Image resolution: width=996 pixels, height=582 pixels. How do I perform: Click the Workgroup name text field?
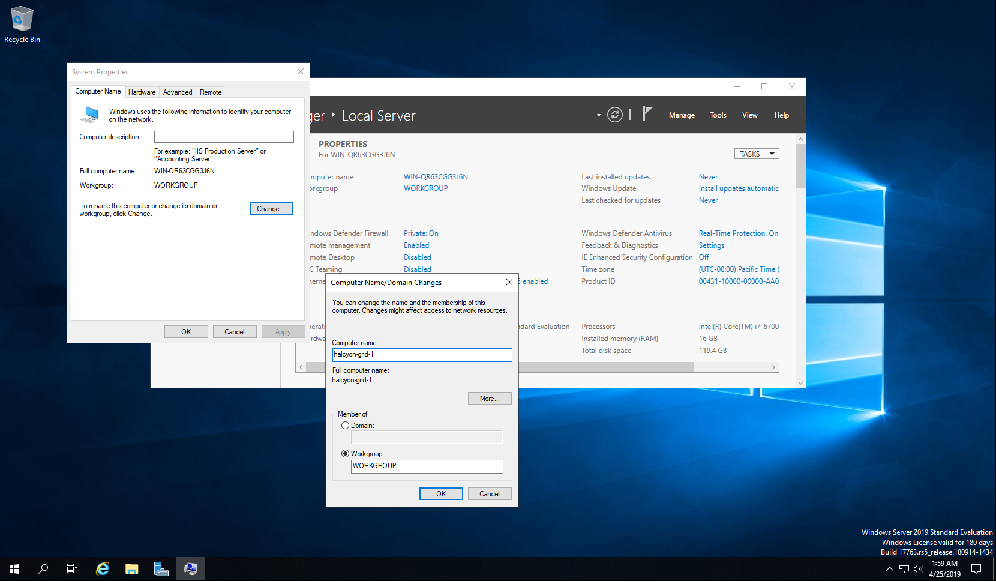click(x=427, y=466)
